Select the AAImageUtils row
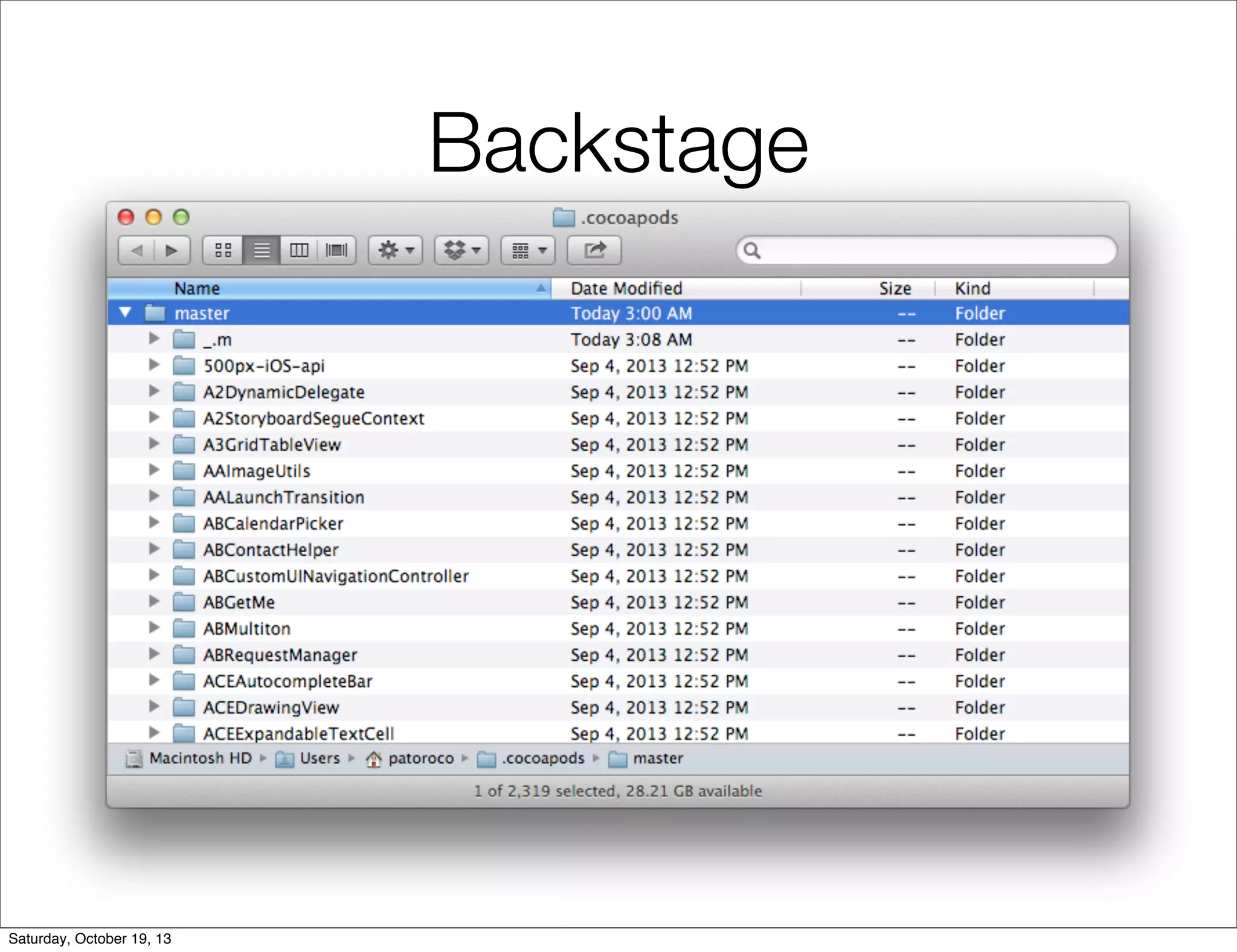The height and width of the screenshot is (952, 1237). (618, 471)
